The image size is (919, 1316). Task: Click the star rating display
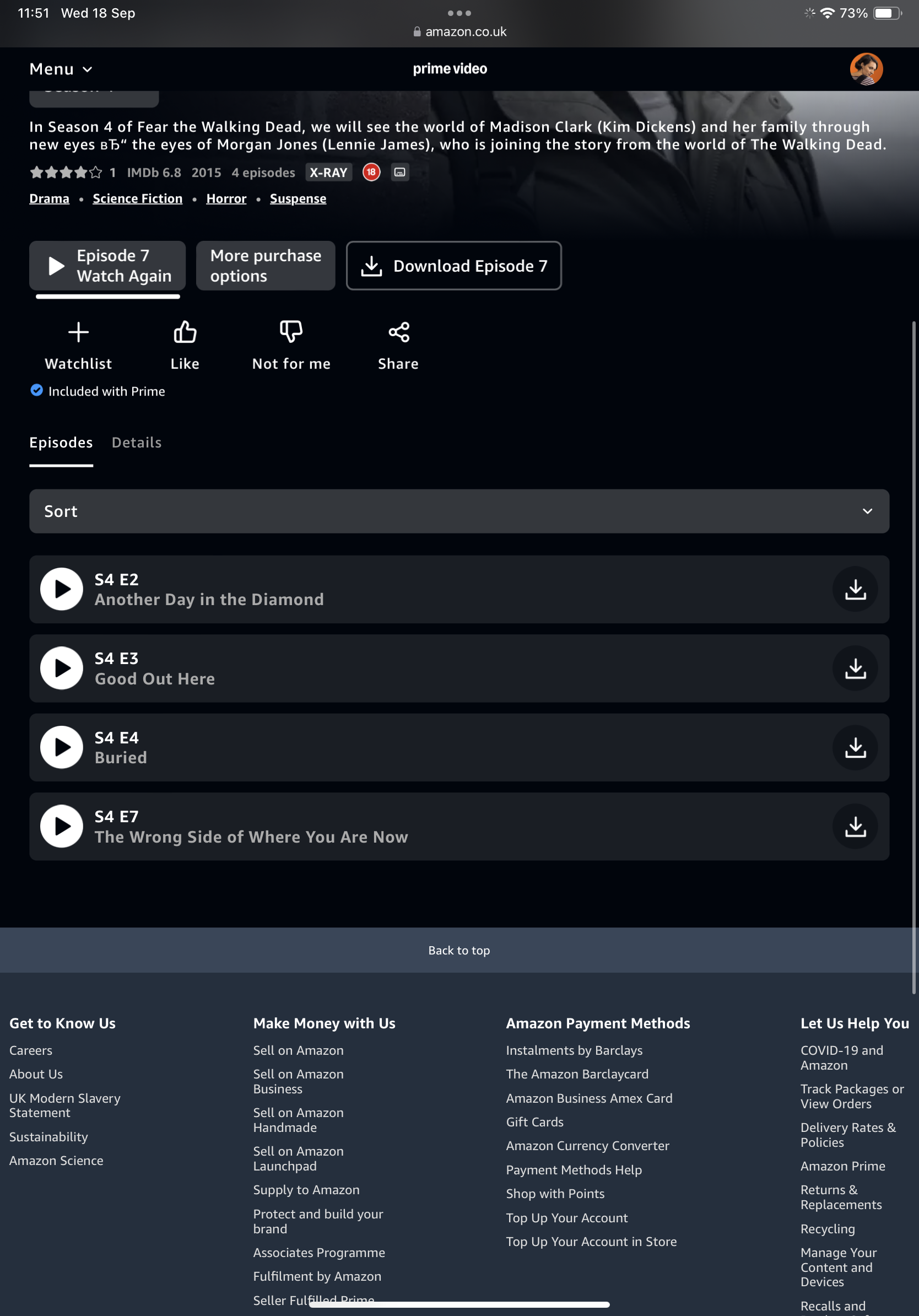point(66,172)
